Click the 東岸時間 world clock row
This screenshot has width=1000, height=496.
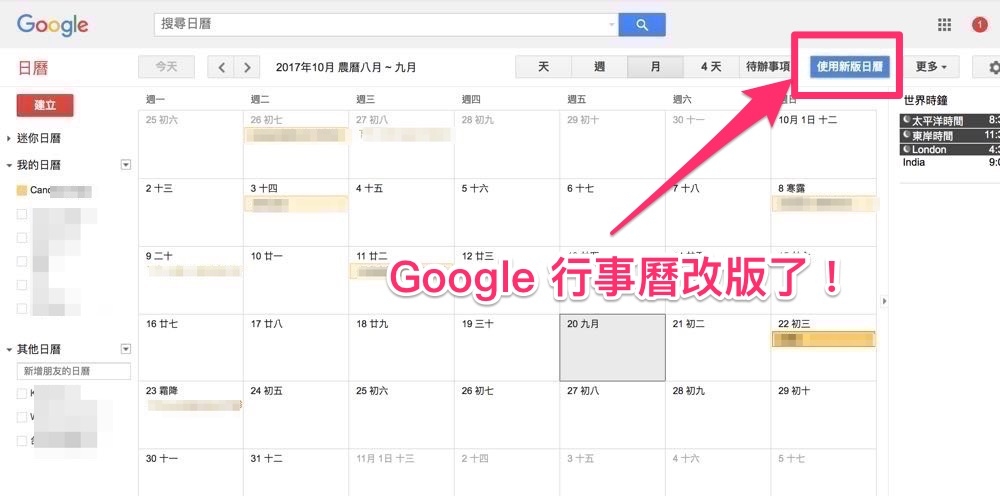950,135
